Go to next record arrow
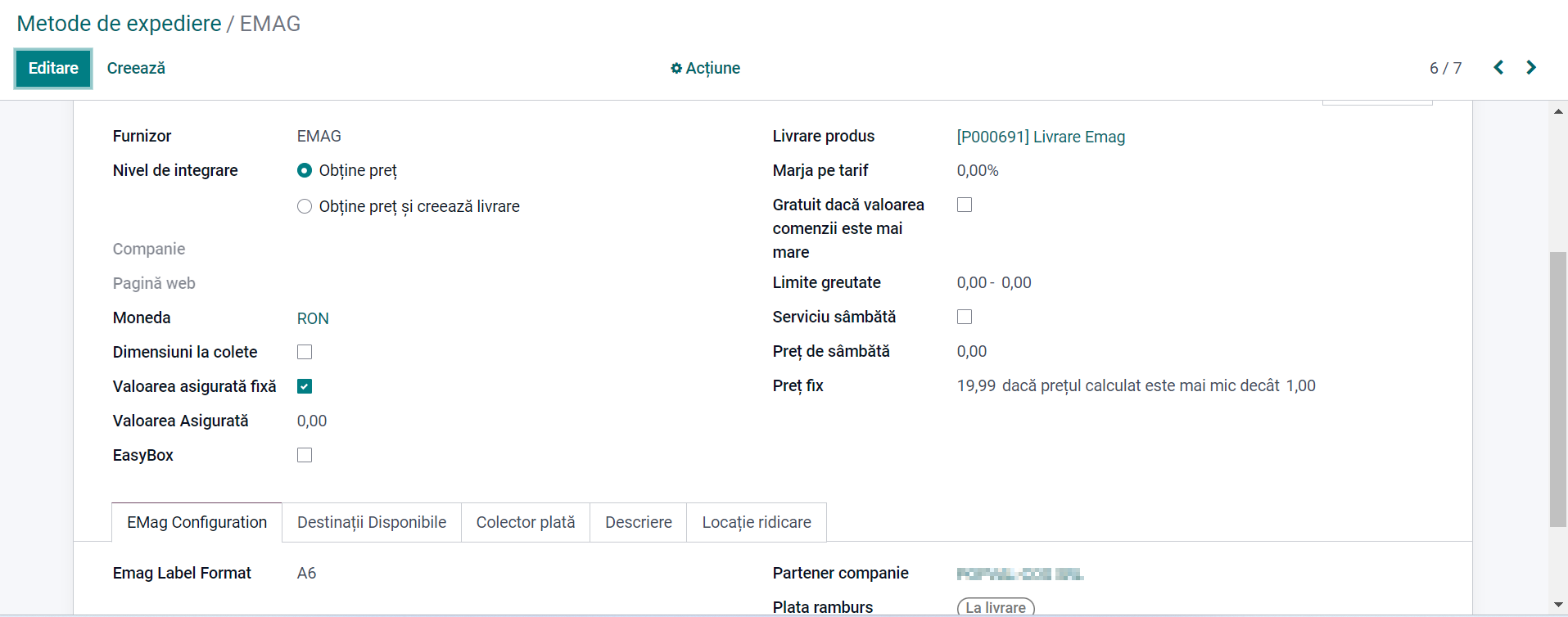Viewport: 1568px width, 617px height. [1531, 67]
